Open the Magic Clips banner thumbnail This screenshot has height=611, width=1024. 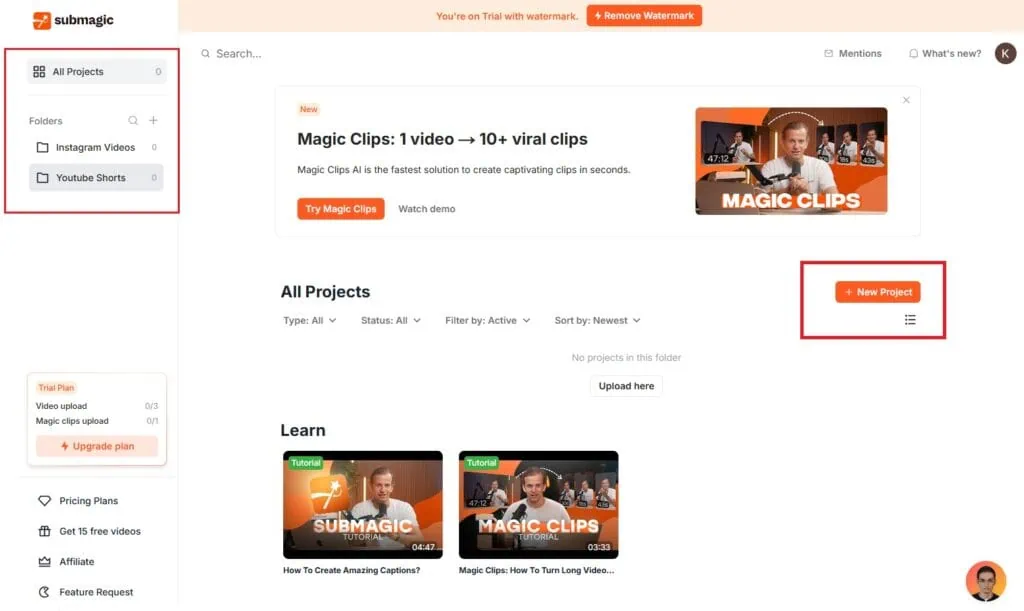coord(792,161)
